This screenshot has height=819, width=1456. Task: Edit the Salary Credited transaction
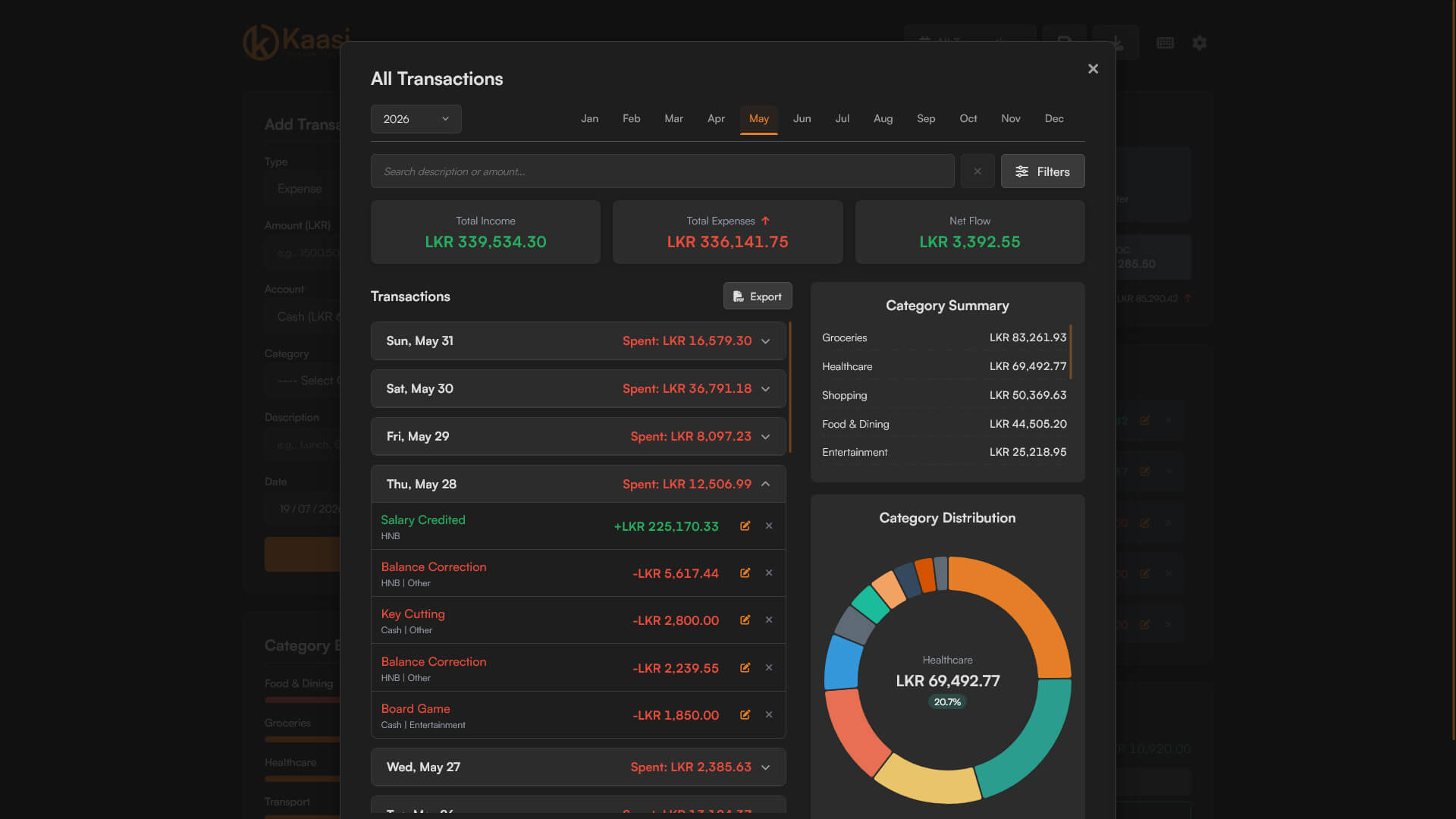click(x=745, y=526)
